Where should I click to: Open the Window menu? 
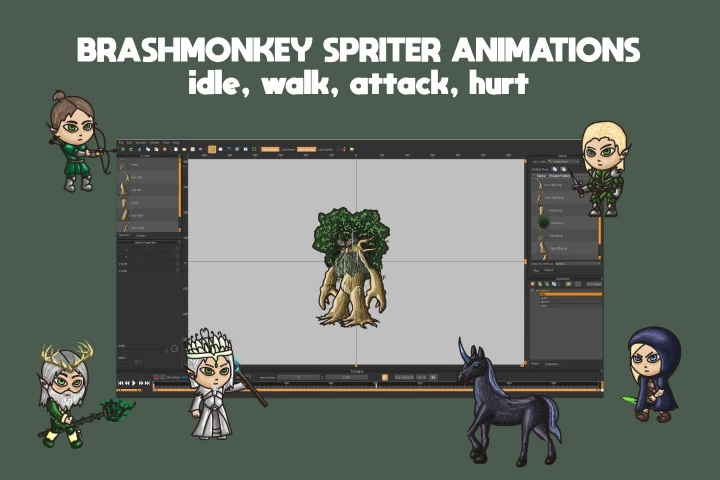pos(141,143)
